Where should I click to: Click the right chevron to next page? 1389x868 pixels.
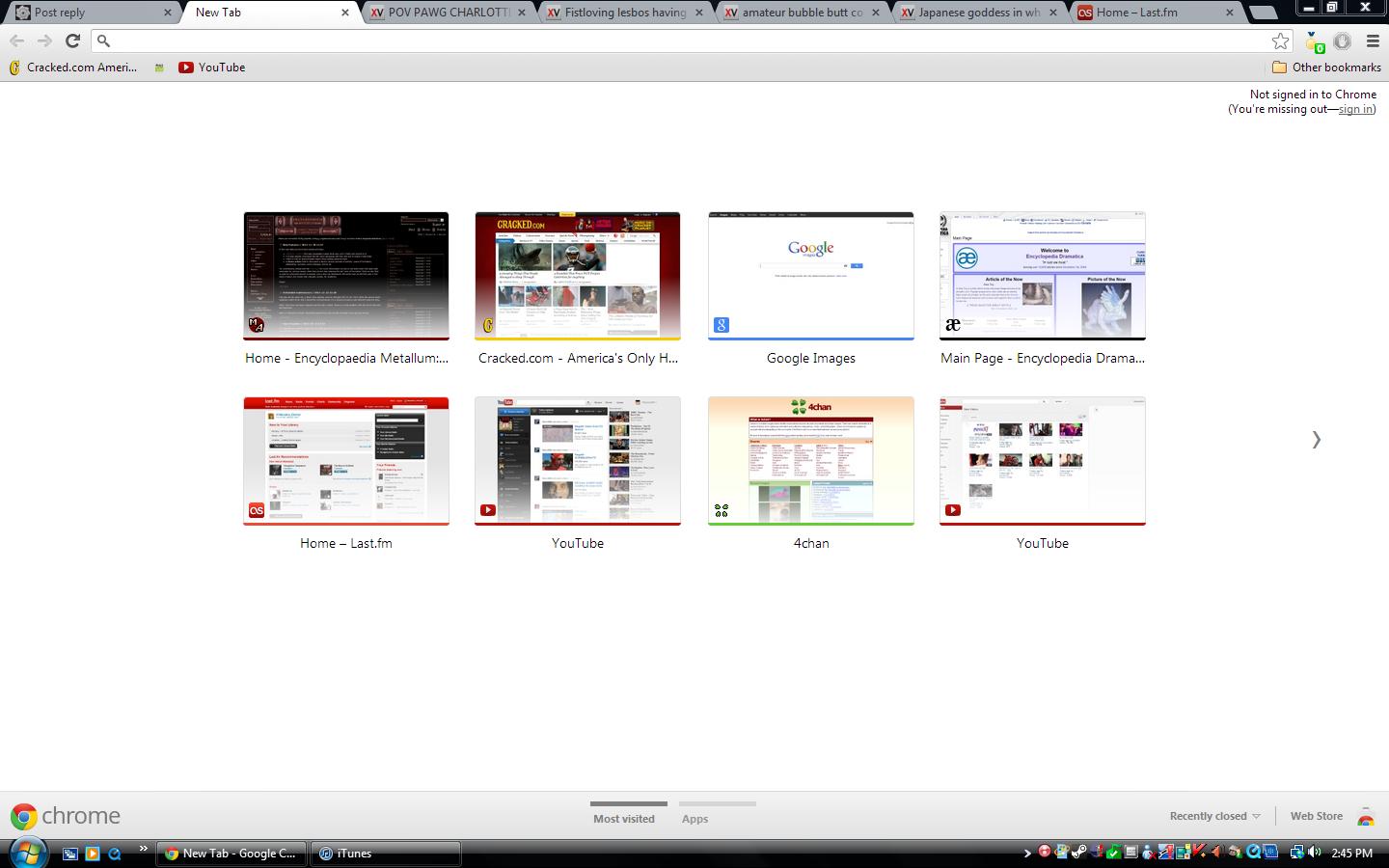(1316, 440)
